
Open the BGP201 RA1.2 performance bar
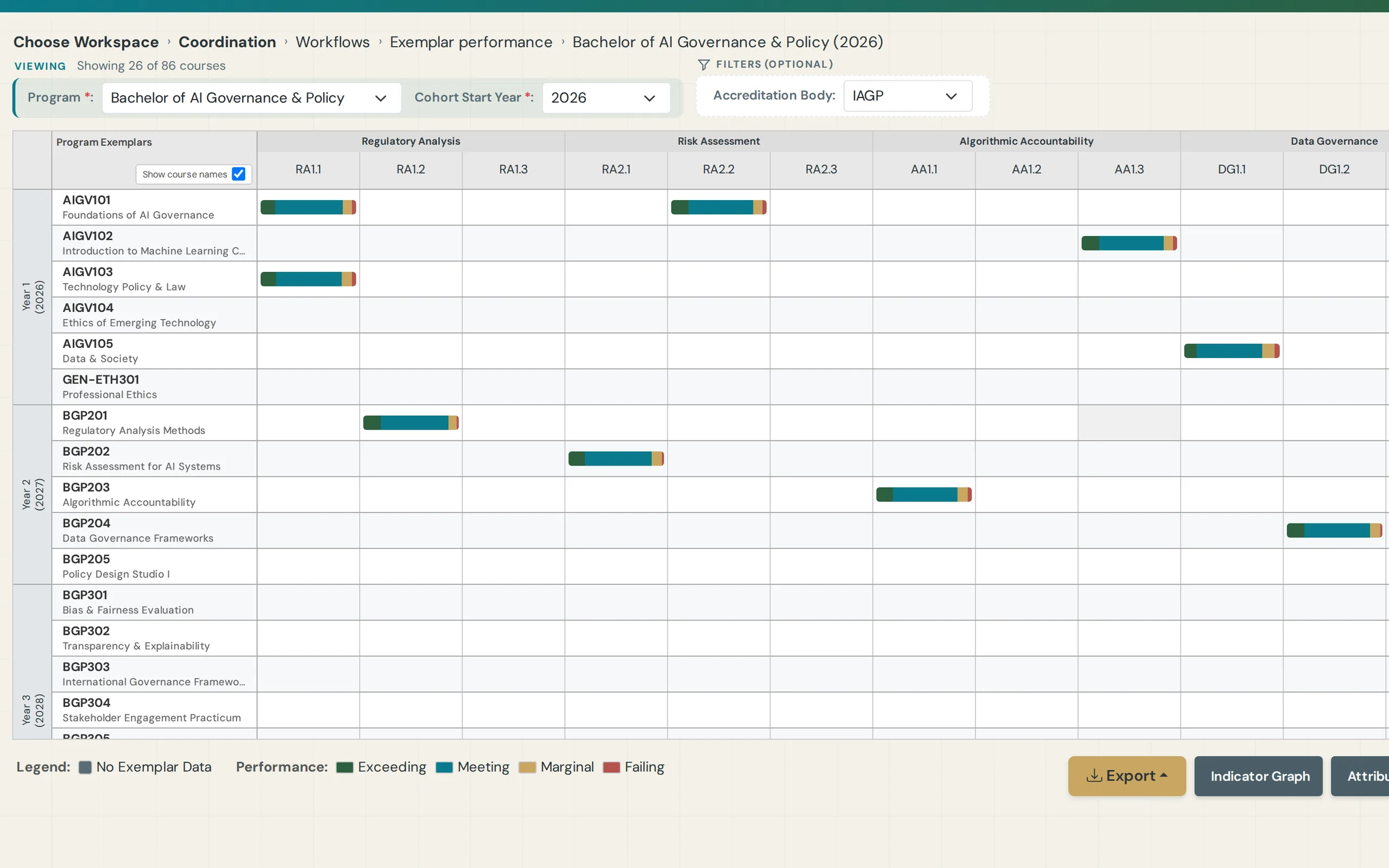click(x=411, y=423)
